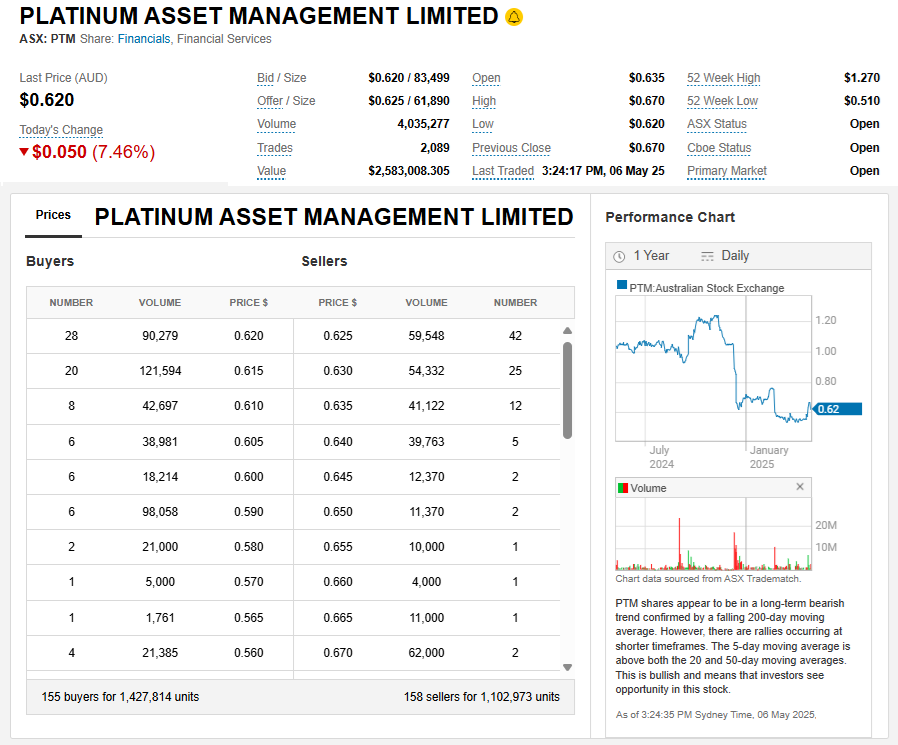Click the interval icon beside Daily
This screenshot has width=898, height=745.
[708, 256]
